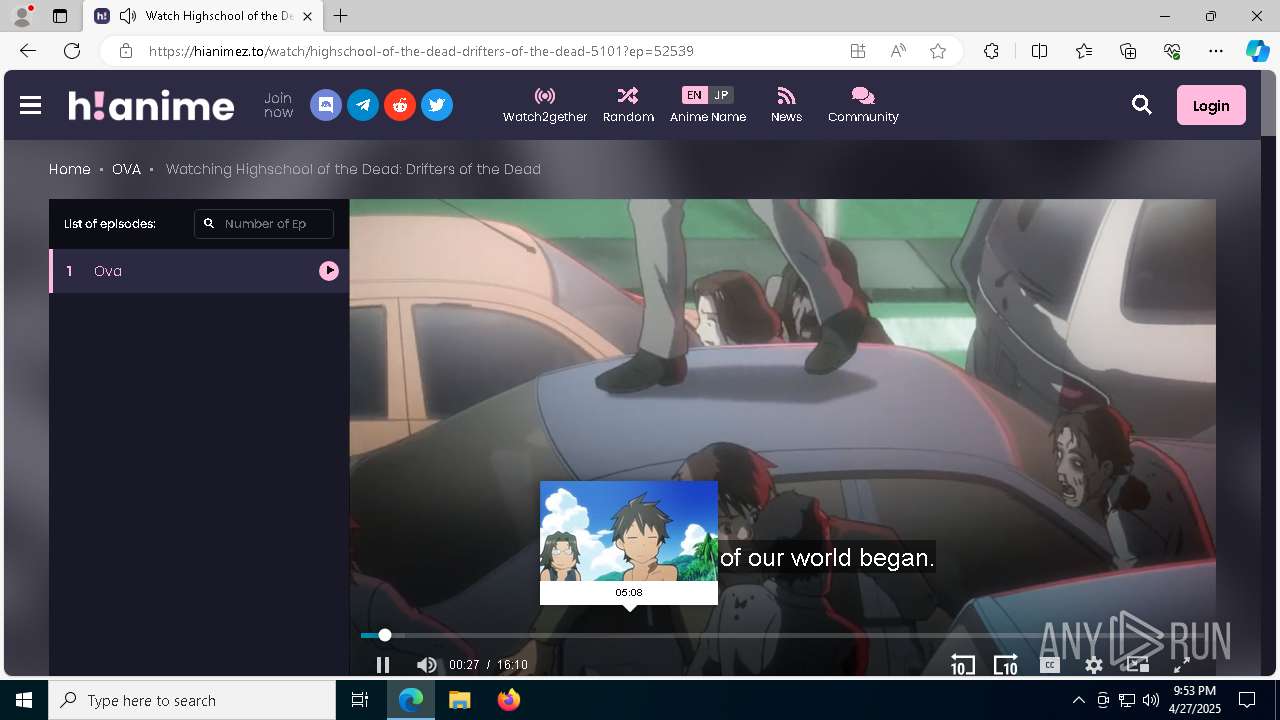Open Windows Start menu
Image resolution: width=1280 pixels, height=720 pixels.
[x=24, y=700]
